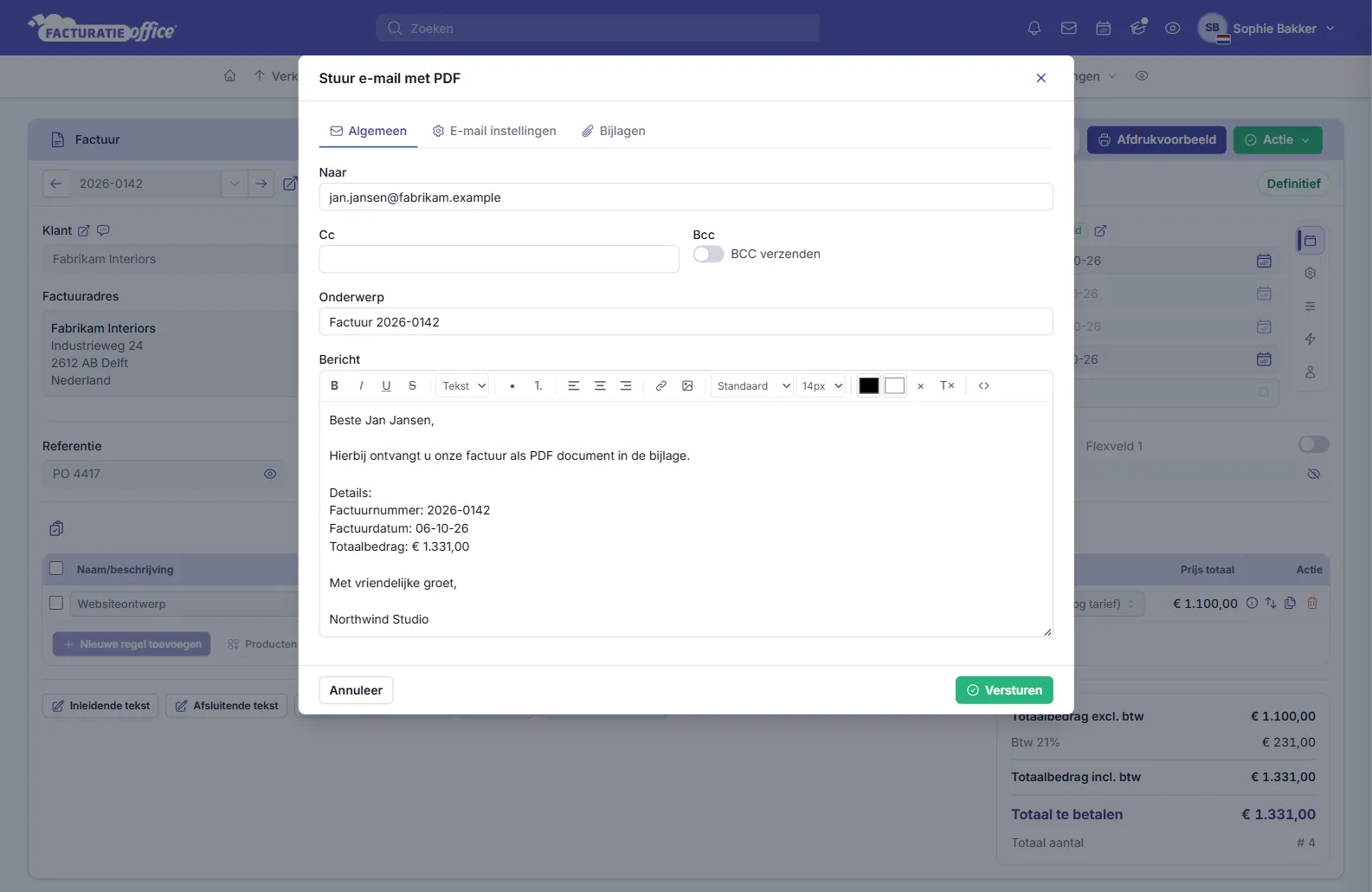Open notifications bell in header
The height and width of the screenshot is (892, 1372).
tap(1034, 28)
